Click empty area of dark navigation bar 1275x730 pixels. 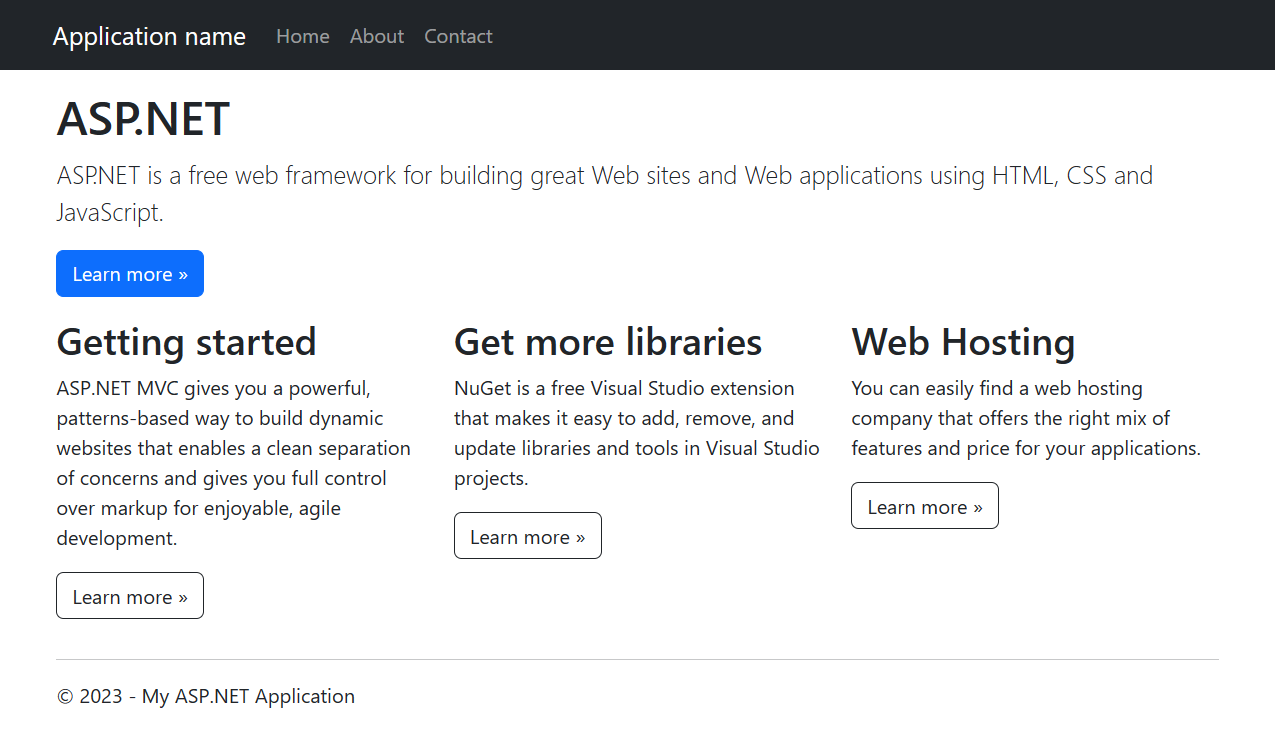point(850,36)
